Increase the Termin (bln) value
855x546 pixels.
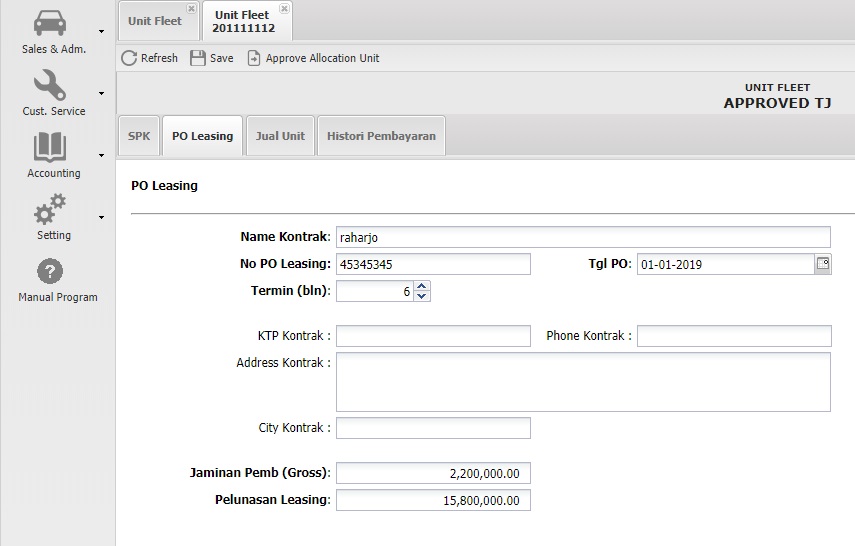pyautogui.click(x=422, y=286)
